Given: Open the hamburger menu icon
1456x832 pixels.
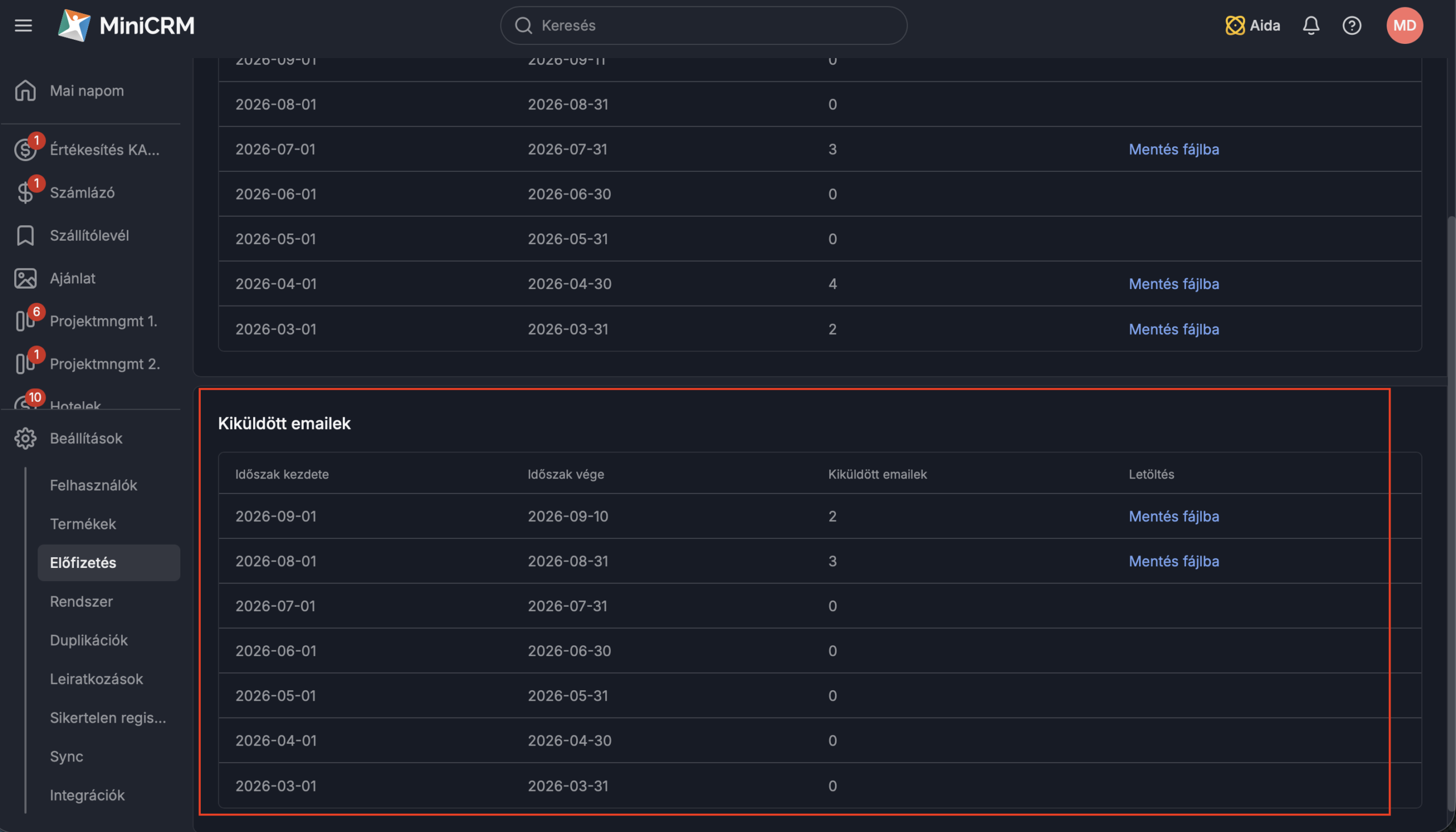Looking at the screenshot, I should 23,26.
